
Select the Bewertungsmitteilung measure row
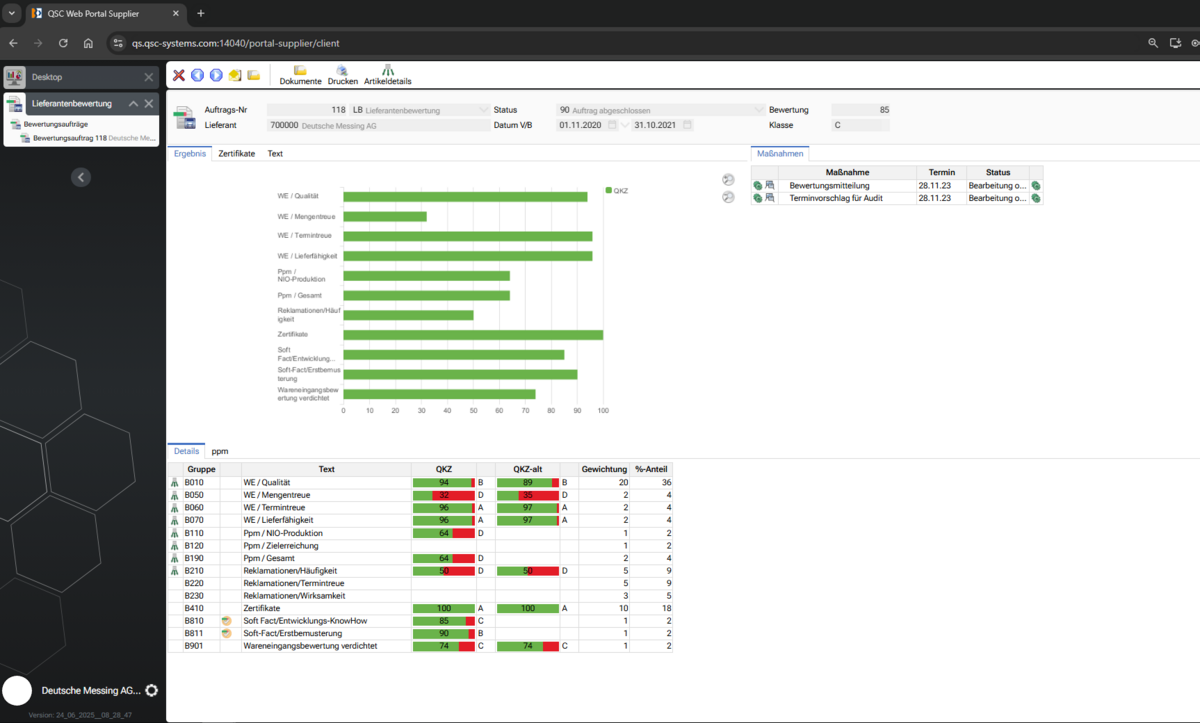pyautogui.click(x=897, y=185)
